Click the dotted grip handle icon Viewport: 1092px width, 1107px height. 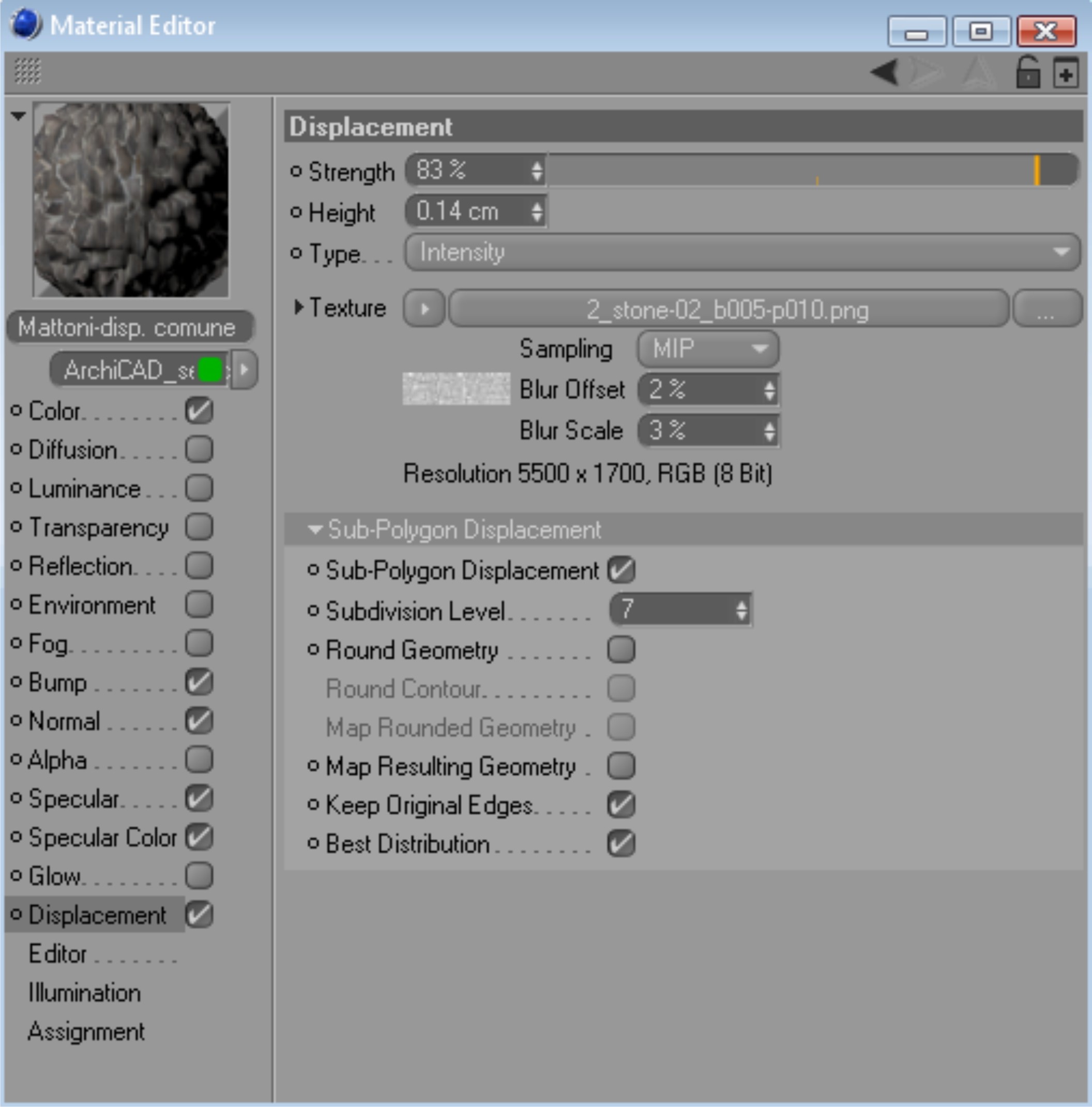pos(27,72)
